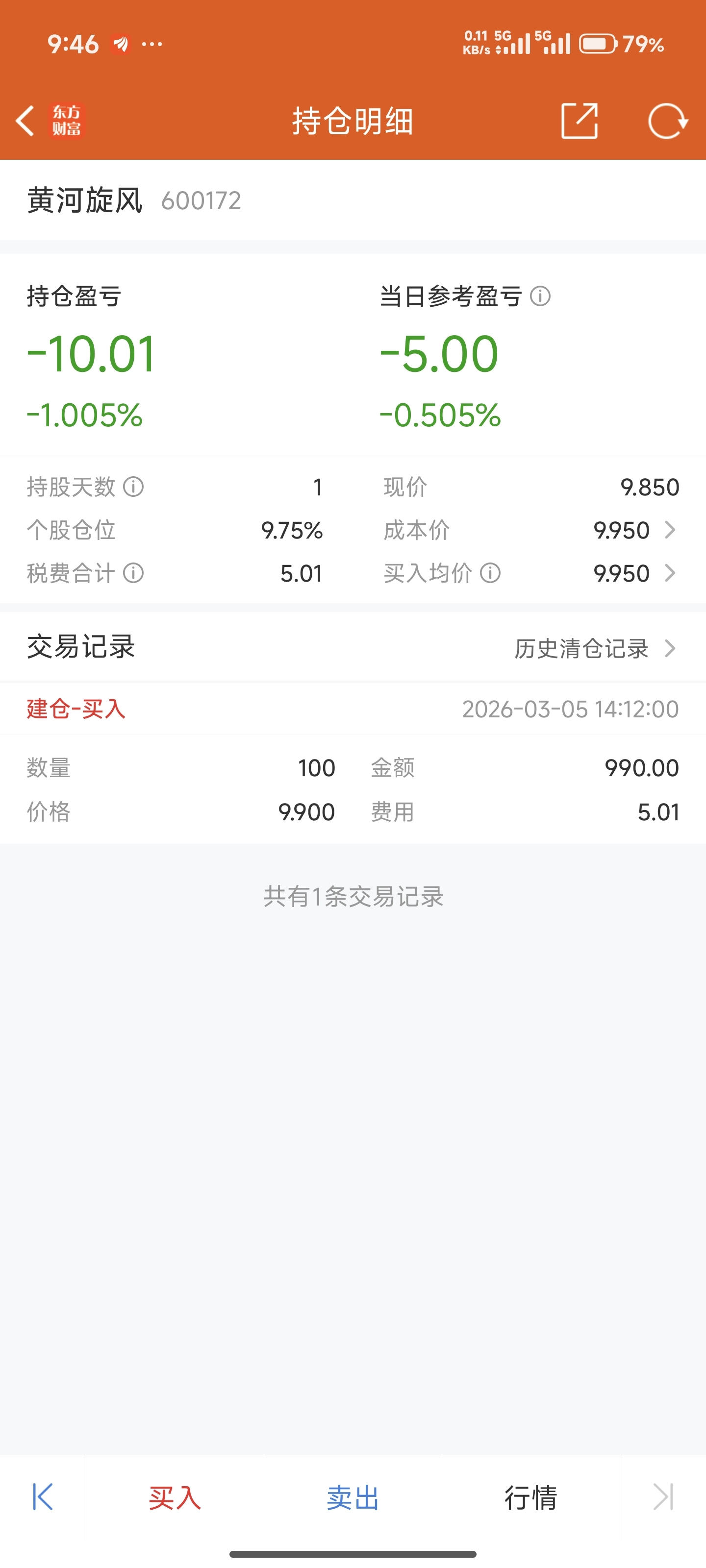Jump to previous stock arrow icon

pos(43,1497)
